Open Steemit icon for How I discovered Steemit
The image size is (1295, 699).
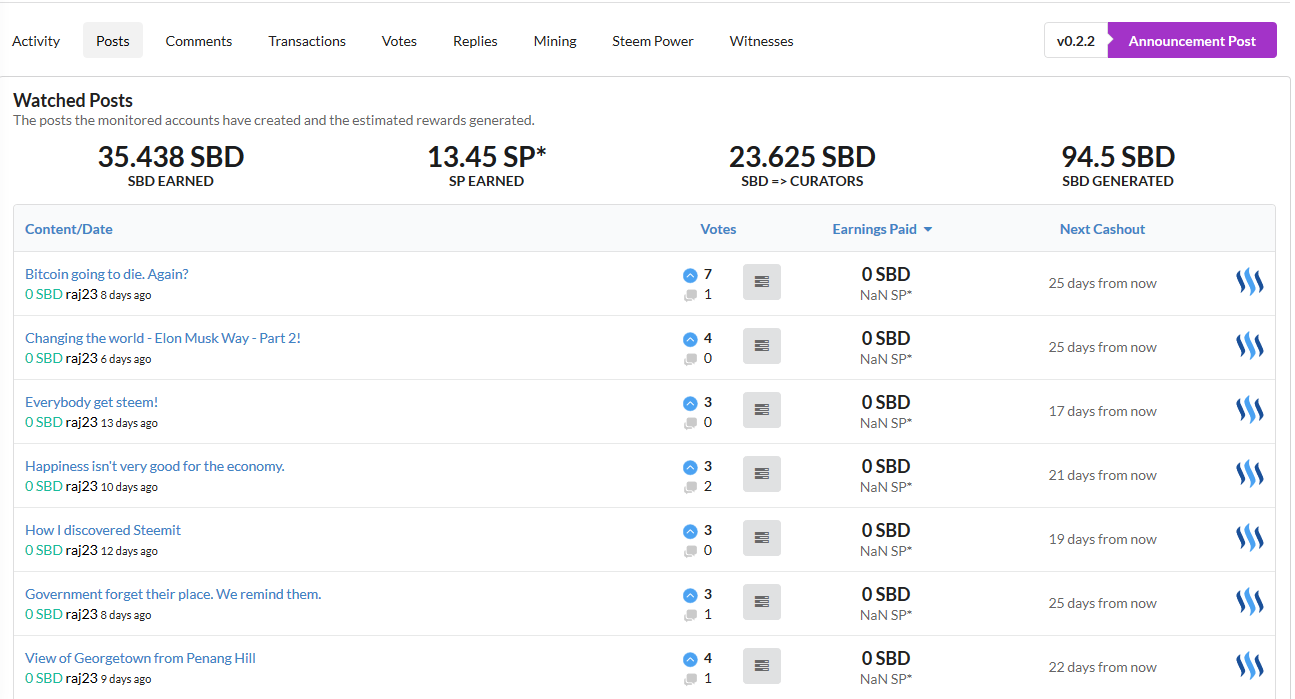(1249, 538)
